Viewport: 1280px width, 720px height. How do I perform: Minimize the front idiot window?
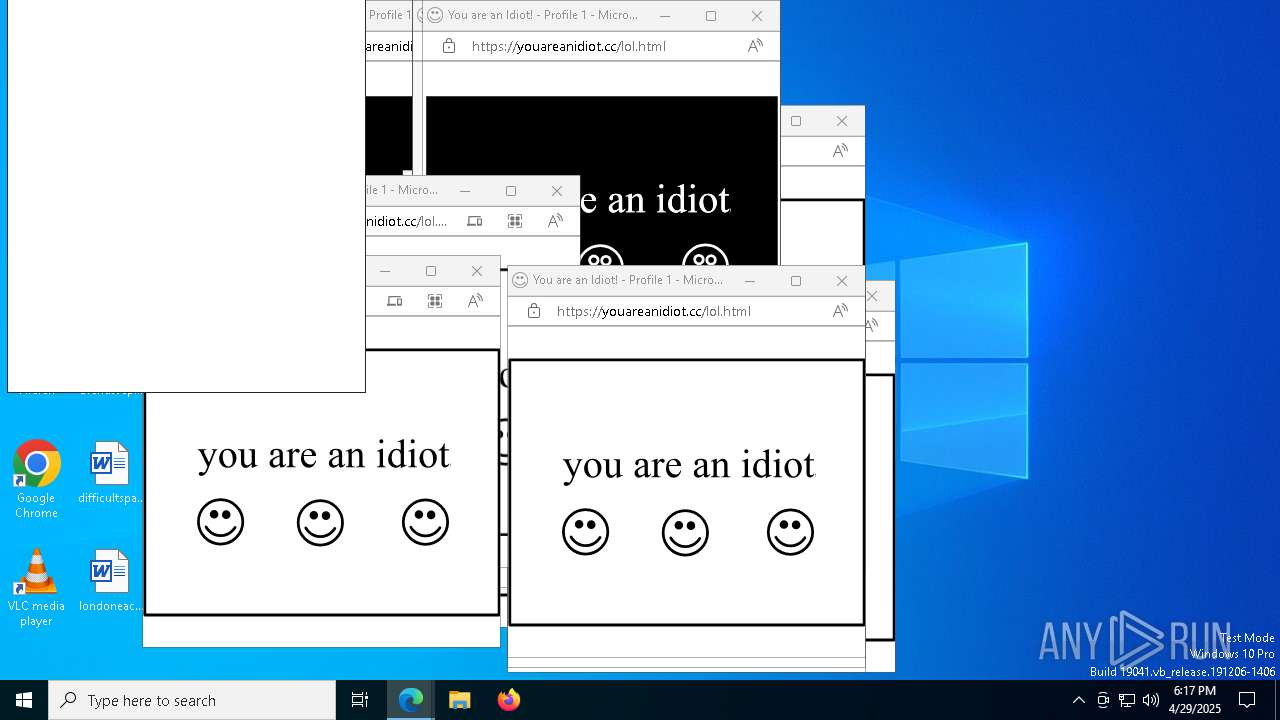750,281
